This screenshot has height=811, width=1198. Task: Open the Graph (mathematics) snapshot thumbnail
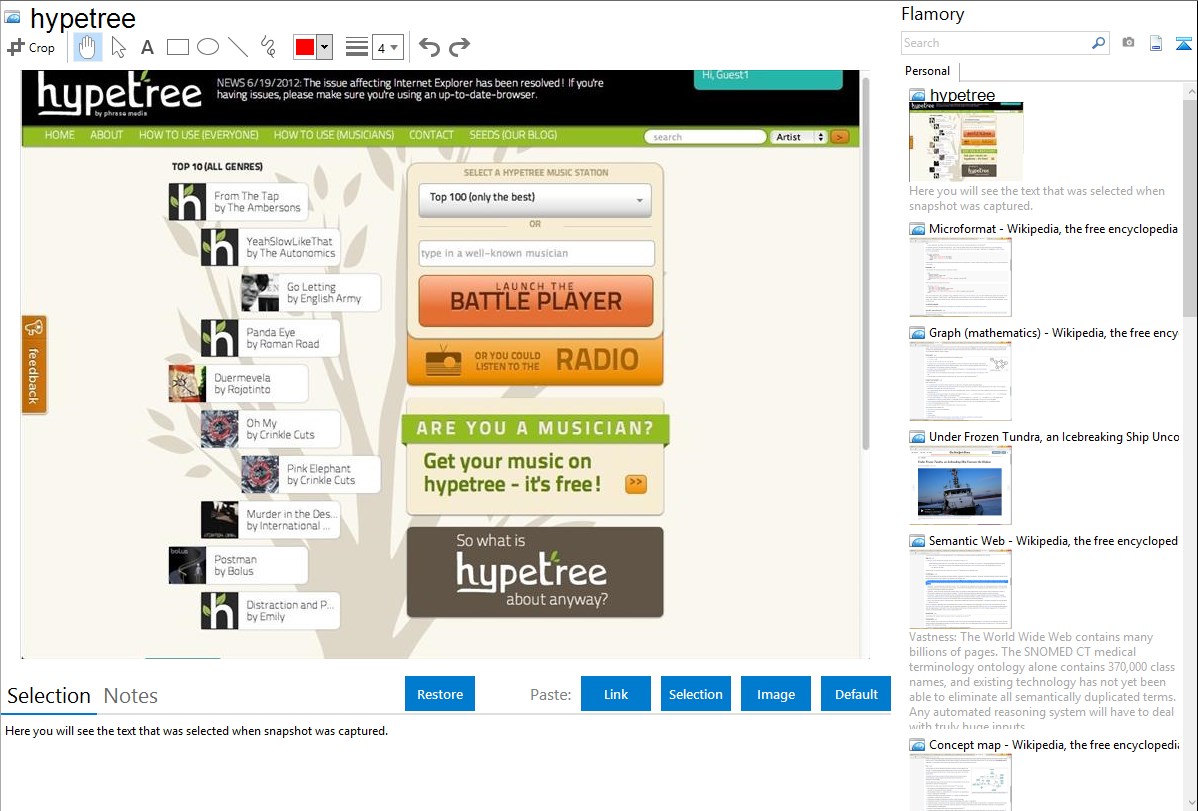point(960,381)
